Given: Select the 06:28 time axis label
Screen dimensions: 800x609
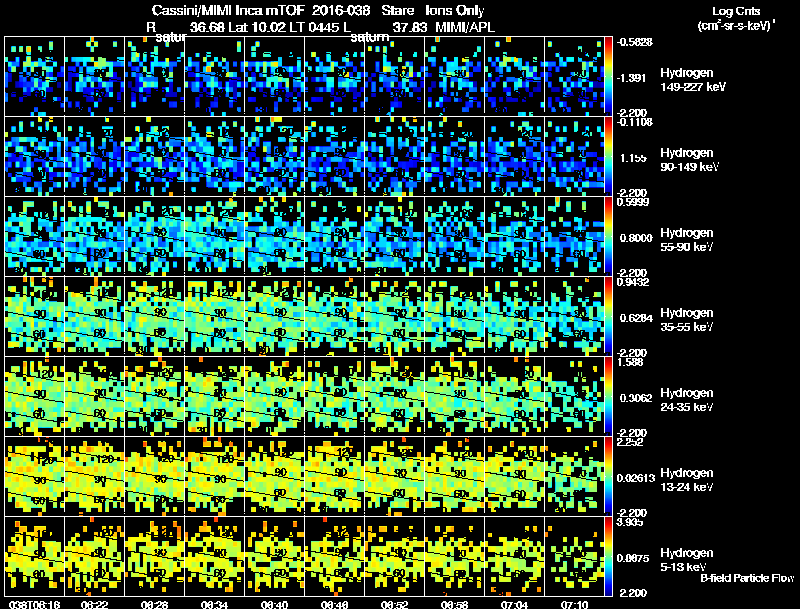Looking at the screenshot, I should click(x=155, y=605).
